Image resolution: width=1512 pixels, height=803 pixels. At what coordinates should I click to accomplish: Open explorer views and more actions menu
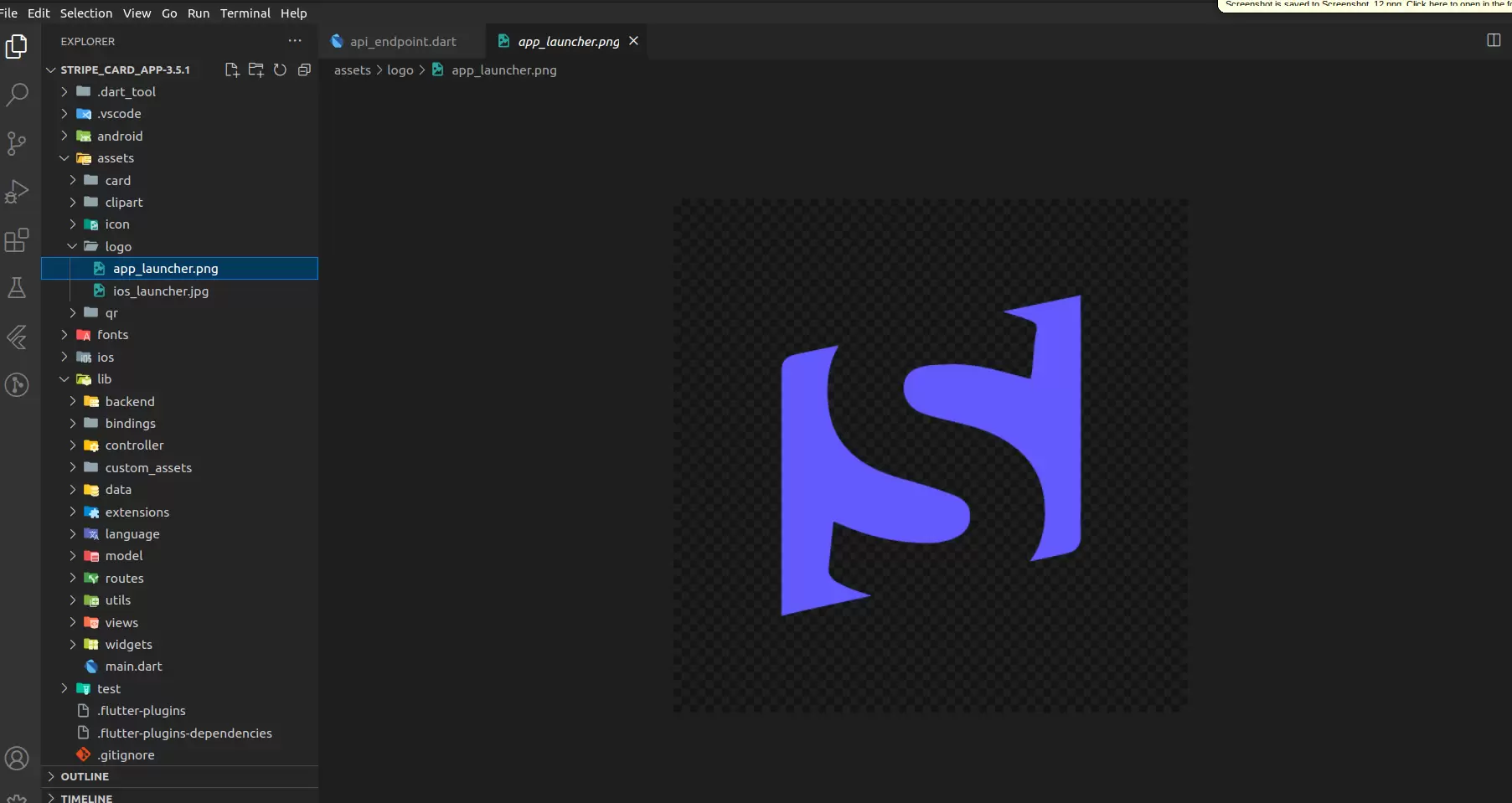click(295, 41)
